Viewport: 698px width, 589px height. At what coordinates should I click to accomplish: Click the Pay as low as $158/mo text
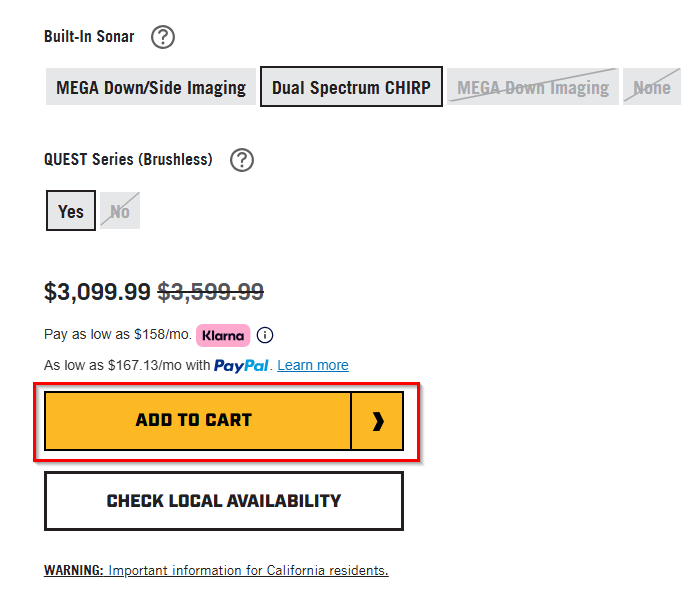coord(118,334)
